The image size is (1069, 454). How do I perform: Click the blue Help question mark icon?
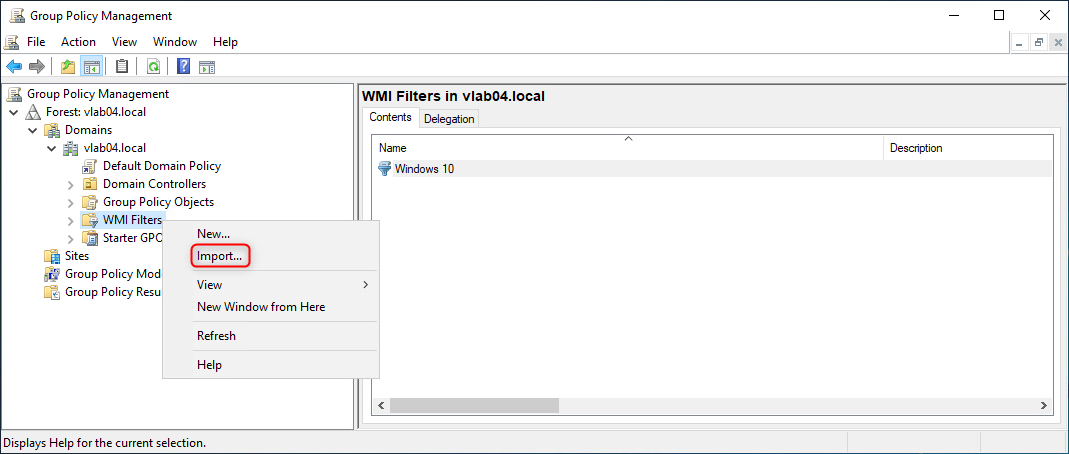coord(183,67)
